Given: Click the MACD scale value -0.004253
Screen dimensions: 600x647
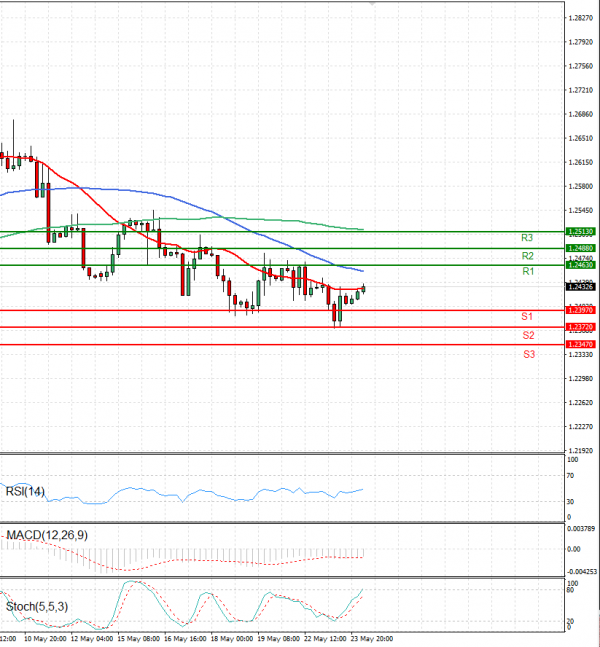Looking at the screenshot, I should tap(582, 571).
